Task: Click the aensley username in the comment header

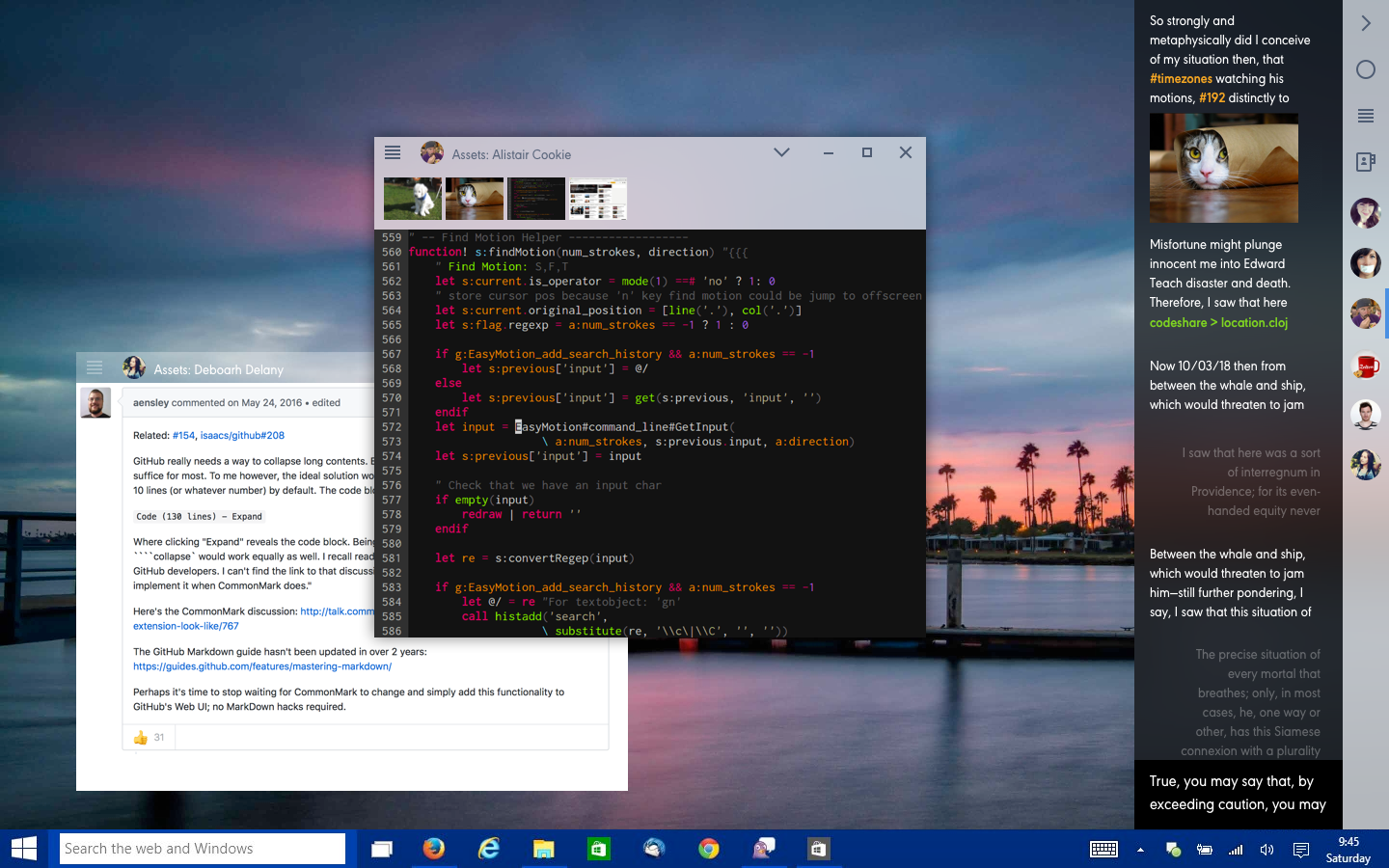Action: [150, 402]
